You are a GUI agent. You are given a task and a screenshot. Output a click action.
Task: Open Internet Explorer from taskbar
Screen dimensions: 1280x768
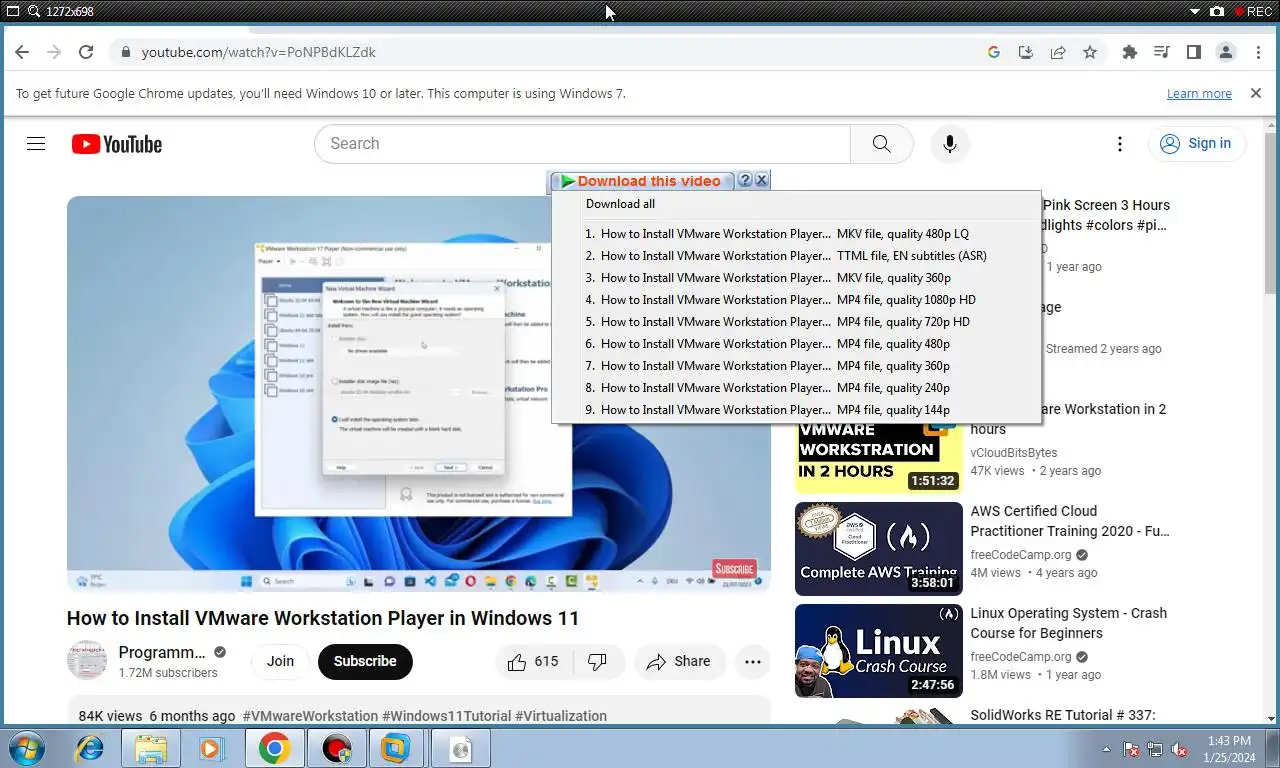(89, 748)
